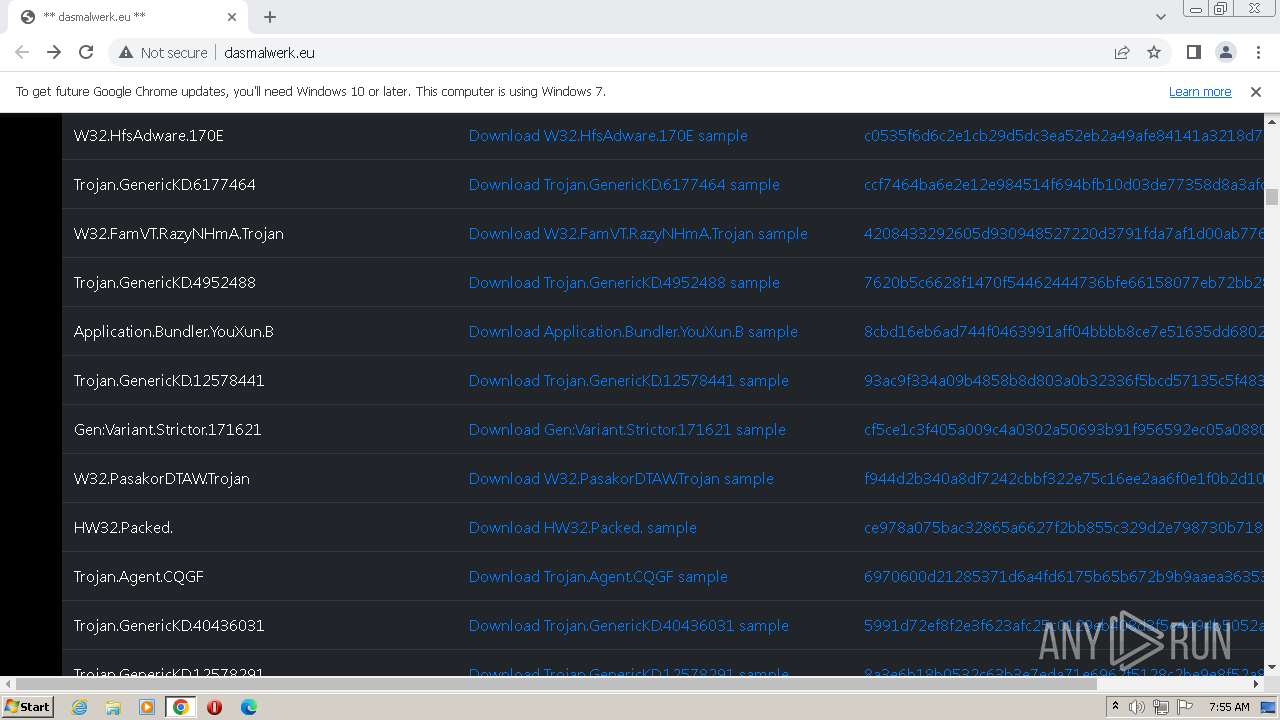Open Windows Media Player from taskbar
This screenshot has width=1280, height=720.
(147, 707)
